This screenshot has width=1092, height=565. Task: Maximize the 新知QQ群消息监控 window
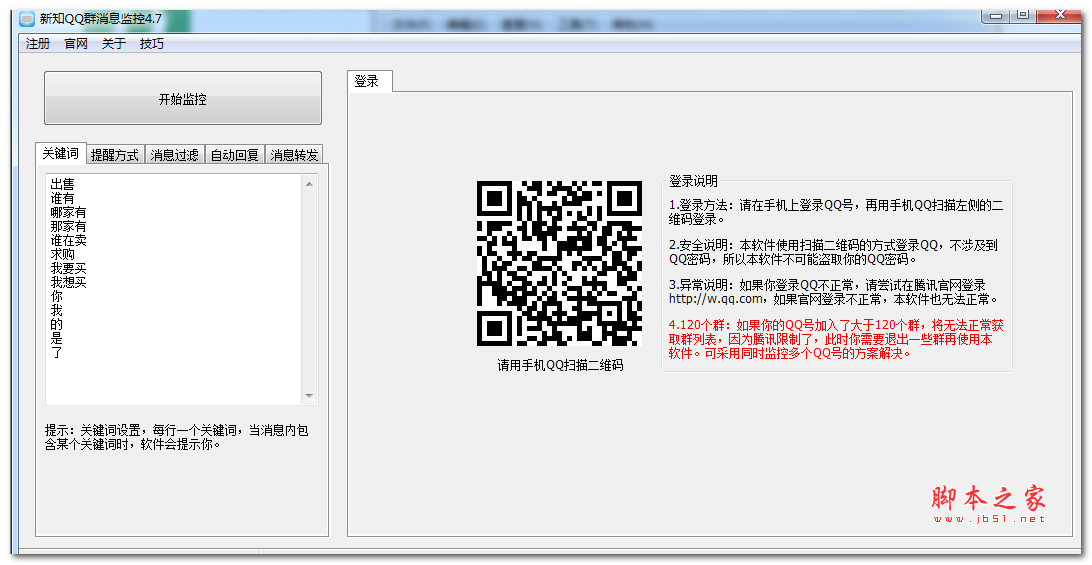1022,15
